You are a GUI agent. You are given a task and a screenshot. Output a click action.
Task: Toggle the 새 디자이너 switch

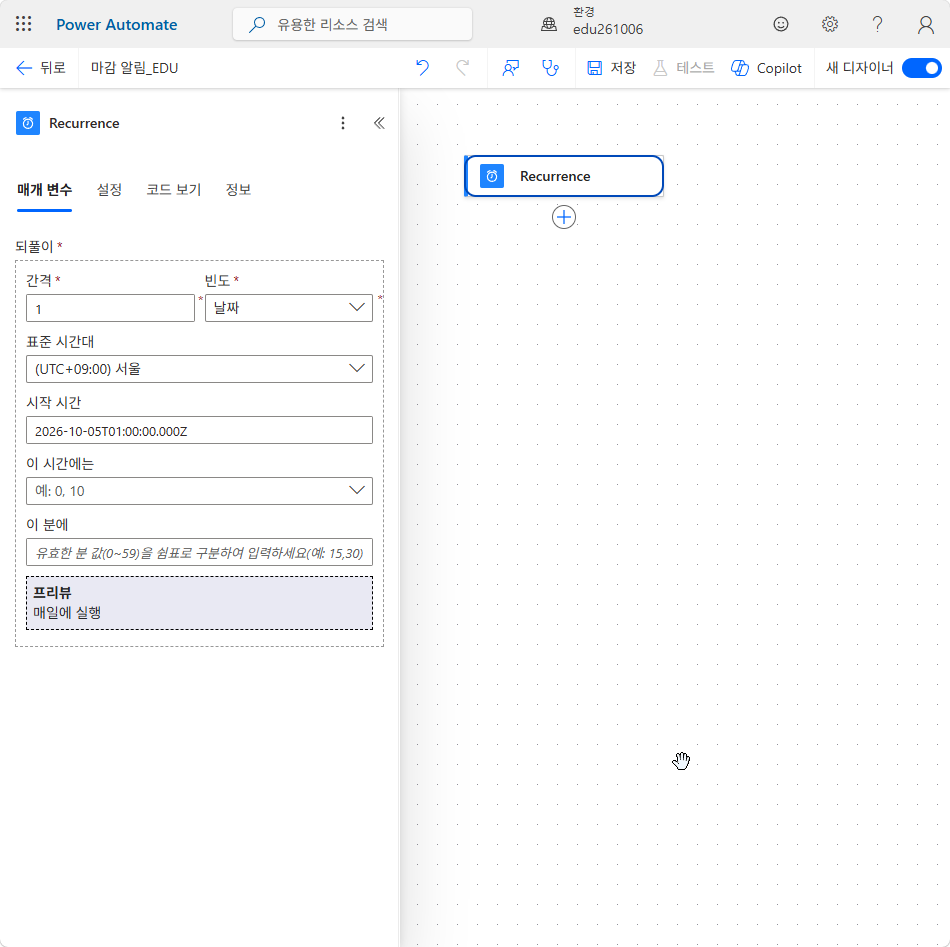[x=921, y=68]
